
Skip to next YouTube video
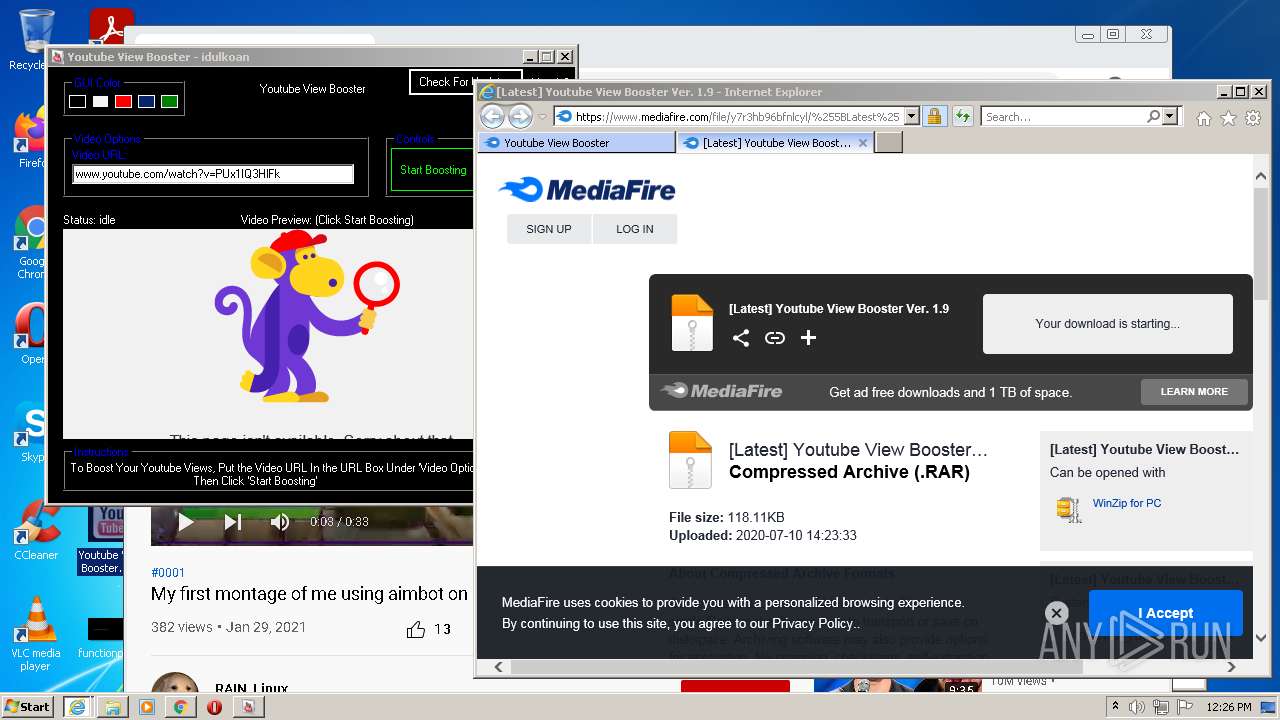[x=233, y=521]
